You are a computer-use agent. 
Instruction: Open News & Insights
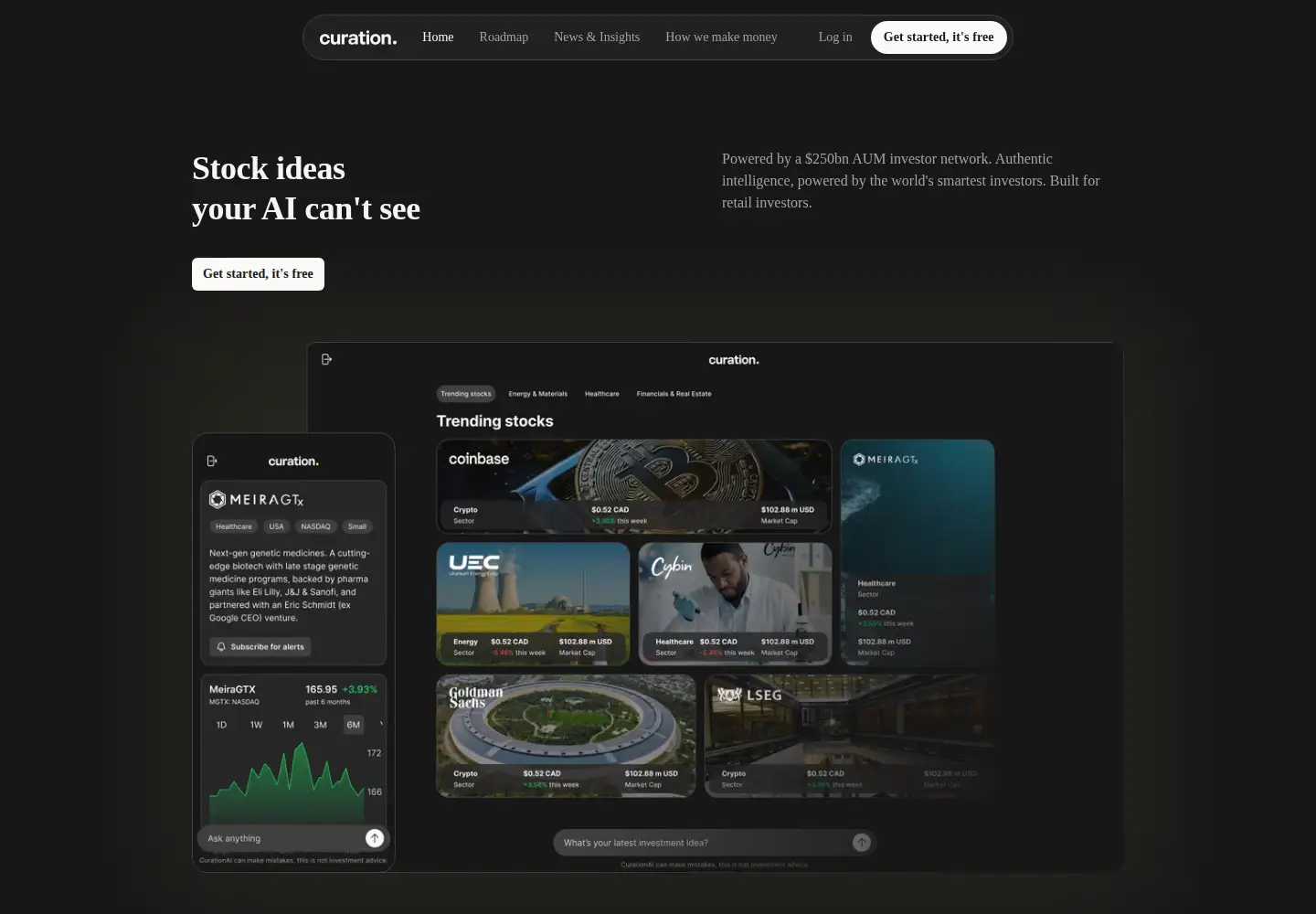coord(597,37)
